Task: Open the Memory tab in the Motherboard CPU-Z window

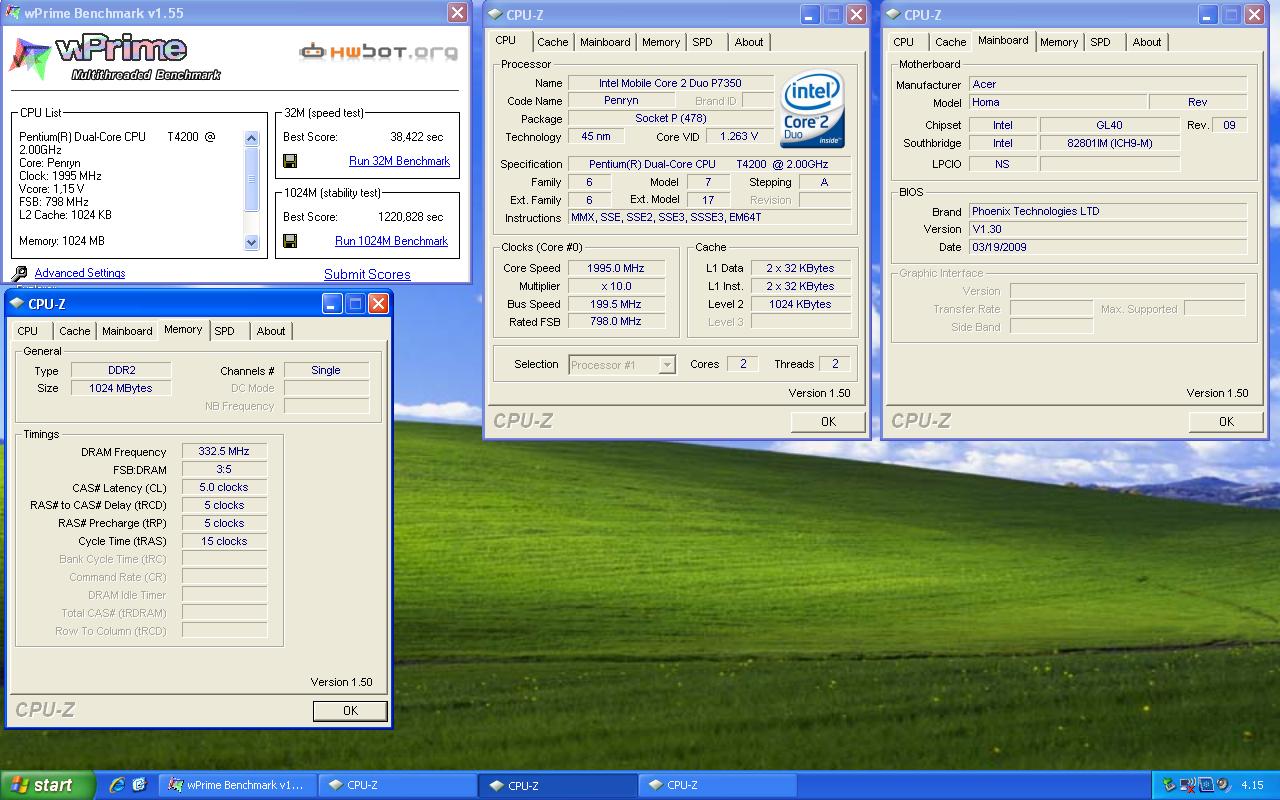Action: pos(1059,42)
